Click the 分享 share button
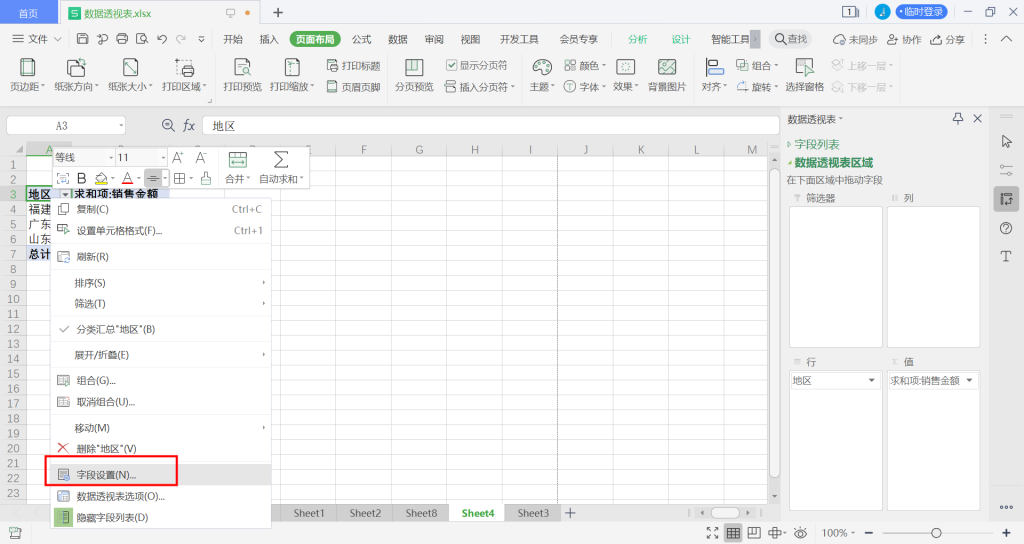This screenshot has height=544, width=1024. coord(947,39)
